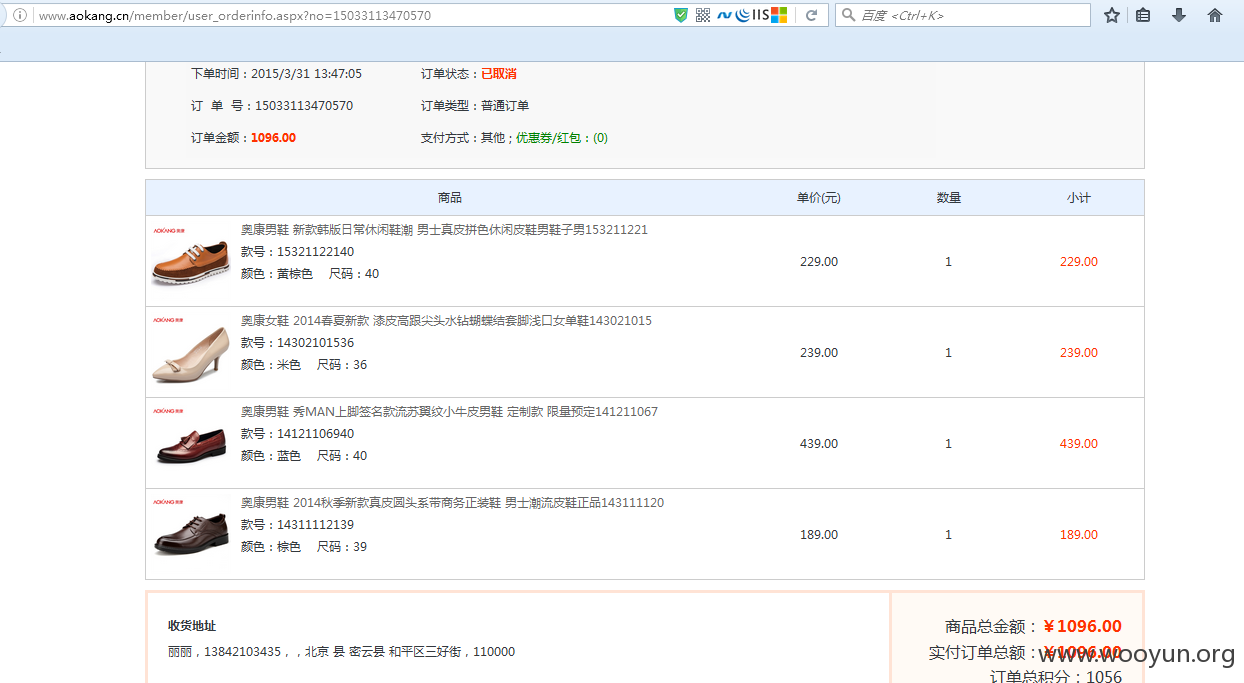Click unit price 239.00

[x=819, y=353]
